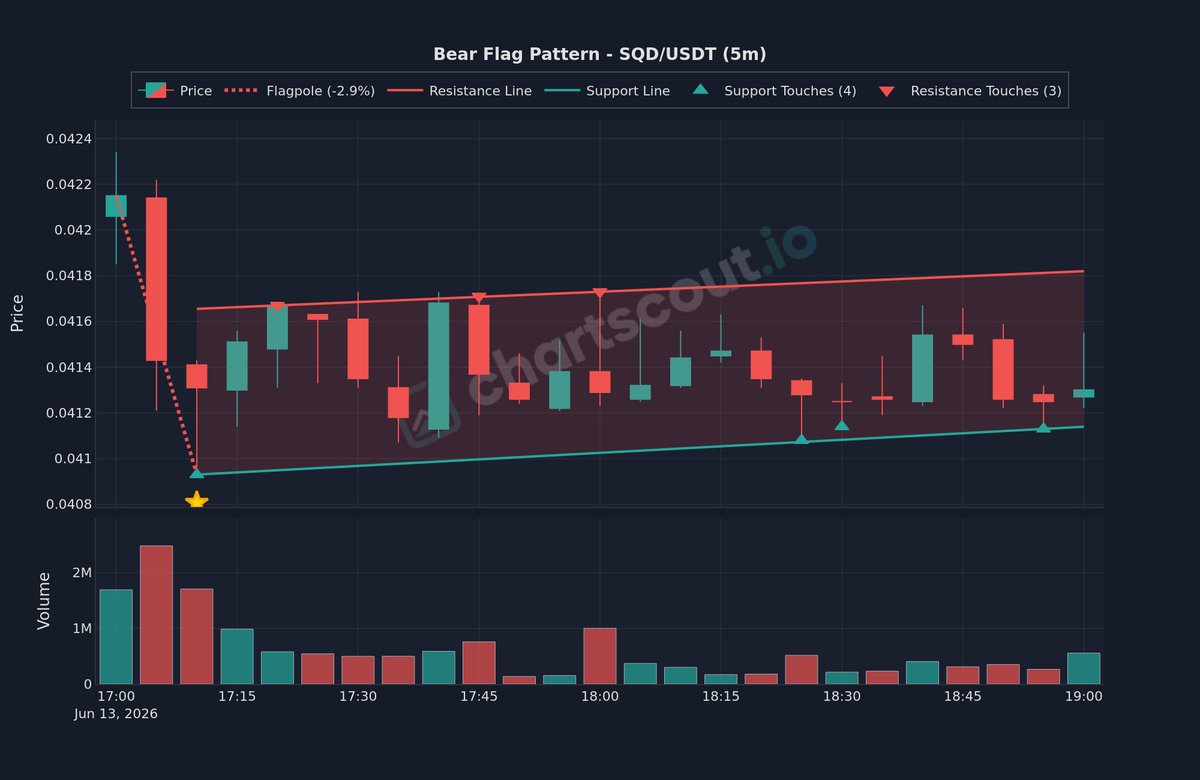
Task: Click the tallest red volume bar at 17:05
Action: click(x=156, y=615)
